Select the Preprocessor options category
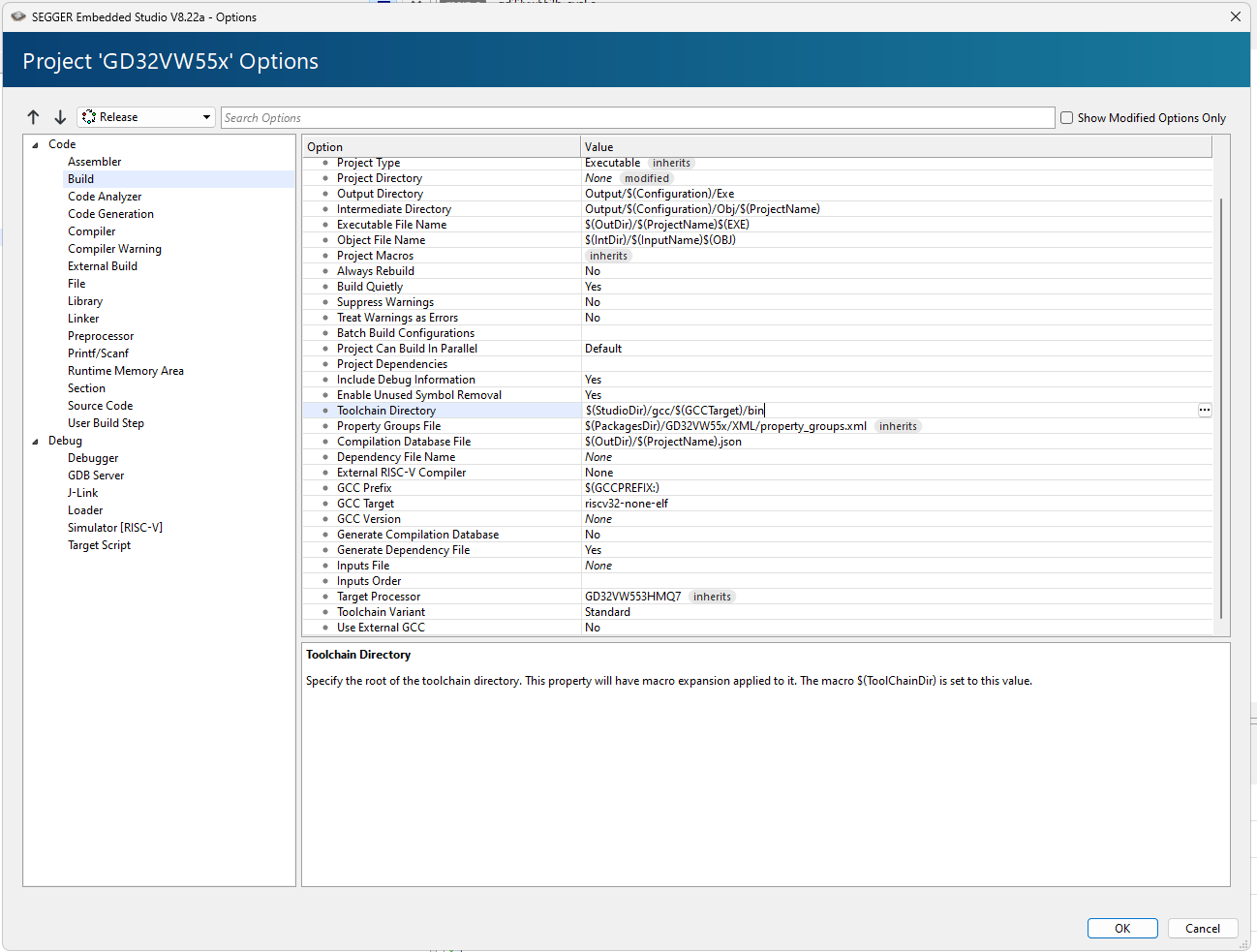The image size is (1257, 952). (101, 336)
